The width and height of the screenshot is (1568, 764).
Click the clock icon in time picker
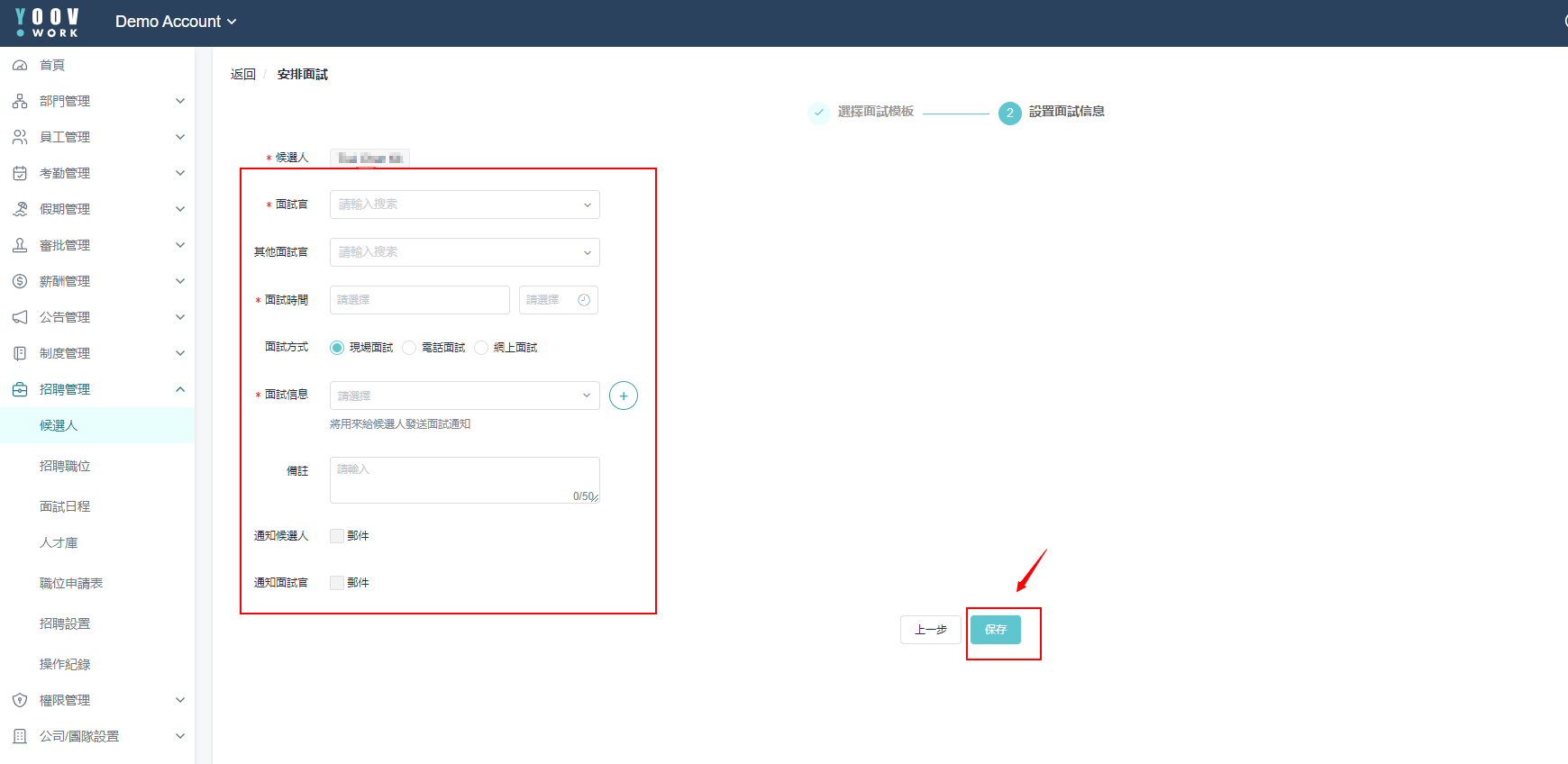click(x=584, y=300)
